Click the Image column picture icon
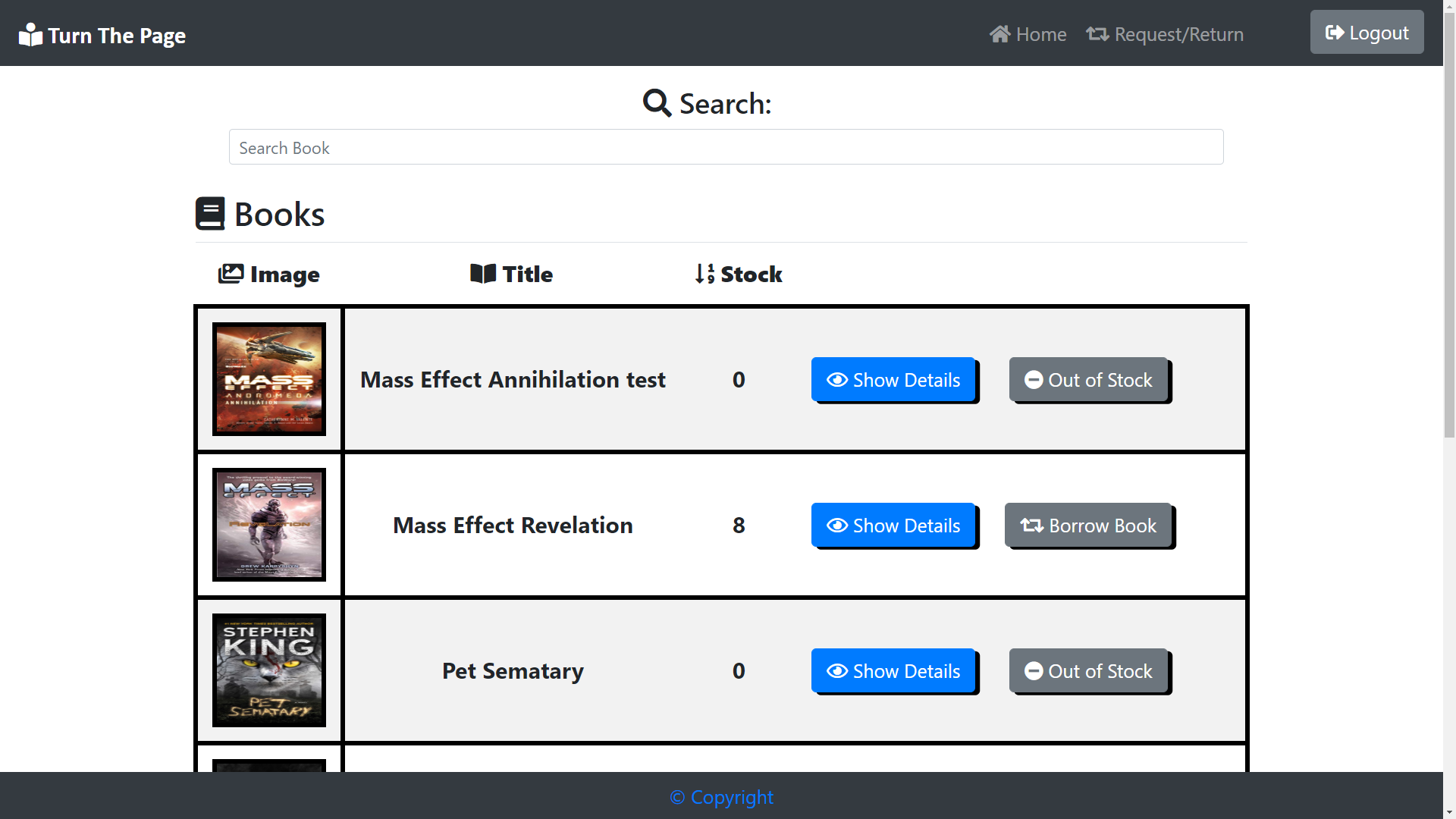 pyautogui.click(x=231, y=274)
